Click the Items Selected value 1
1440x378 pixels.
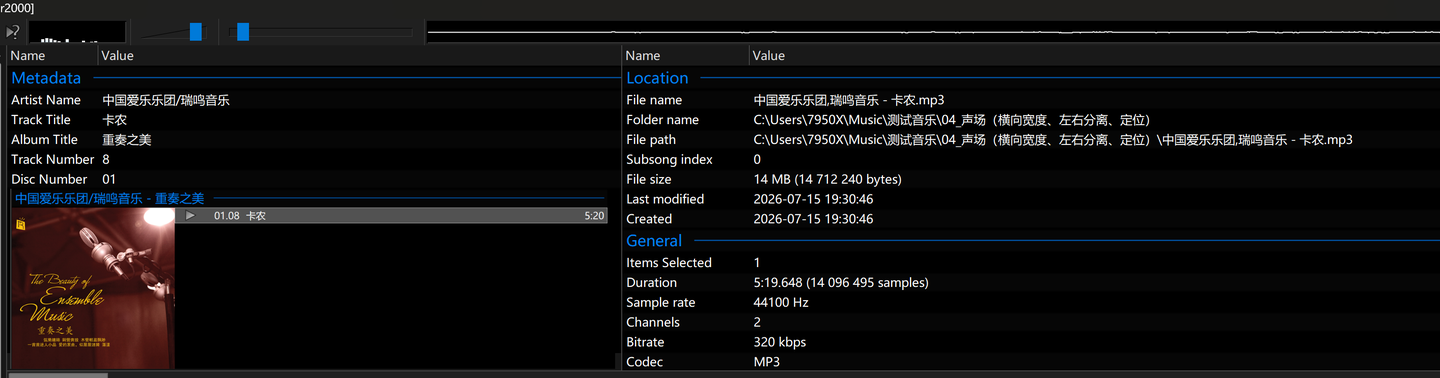757,263
